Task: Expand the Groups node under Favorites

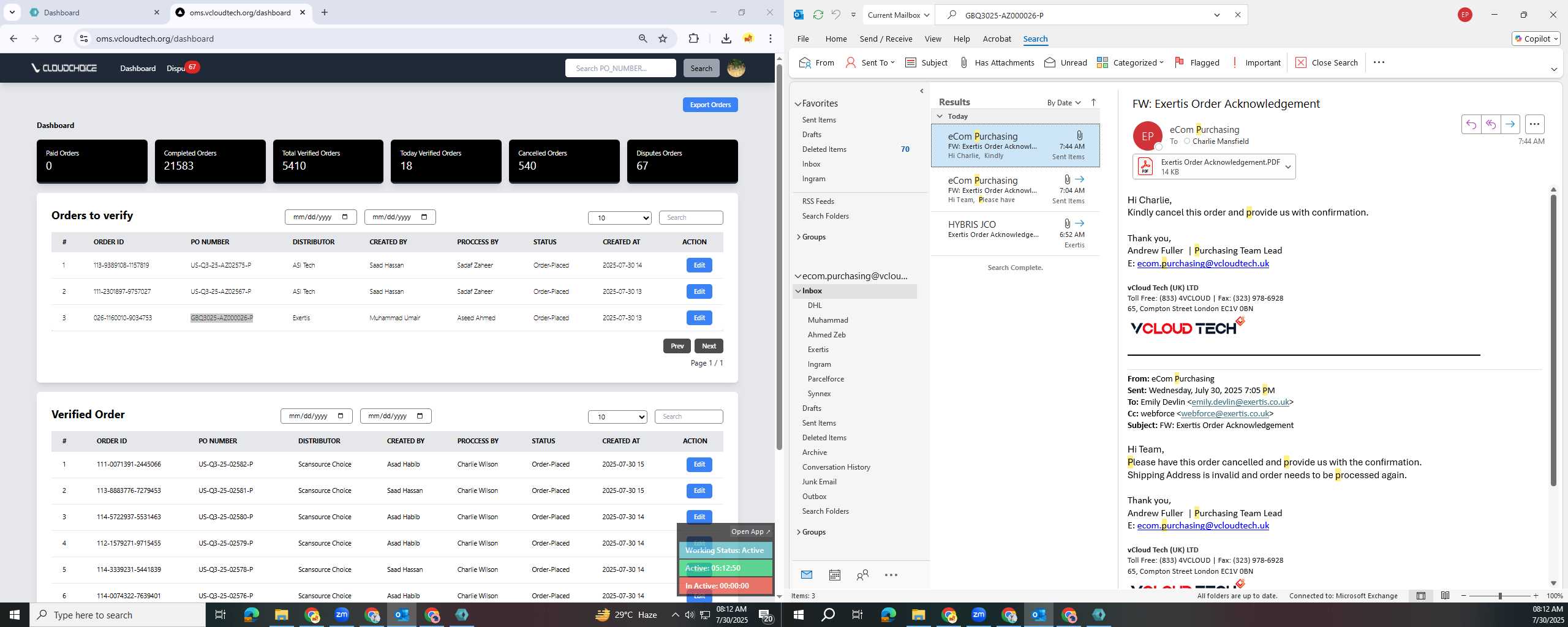Action: click(798, 237)
